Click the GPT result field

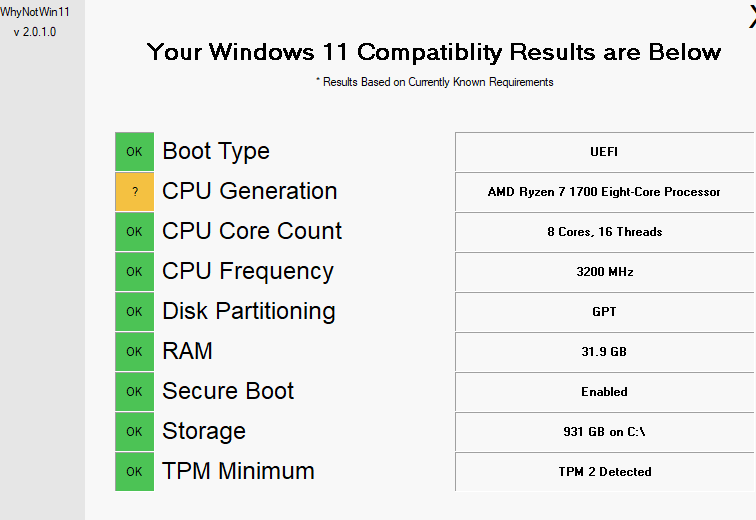point(604,312)
